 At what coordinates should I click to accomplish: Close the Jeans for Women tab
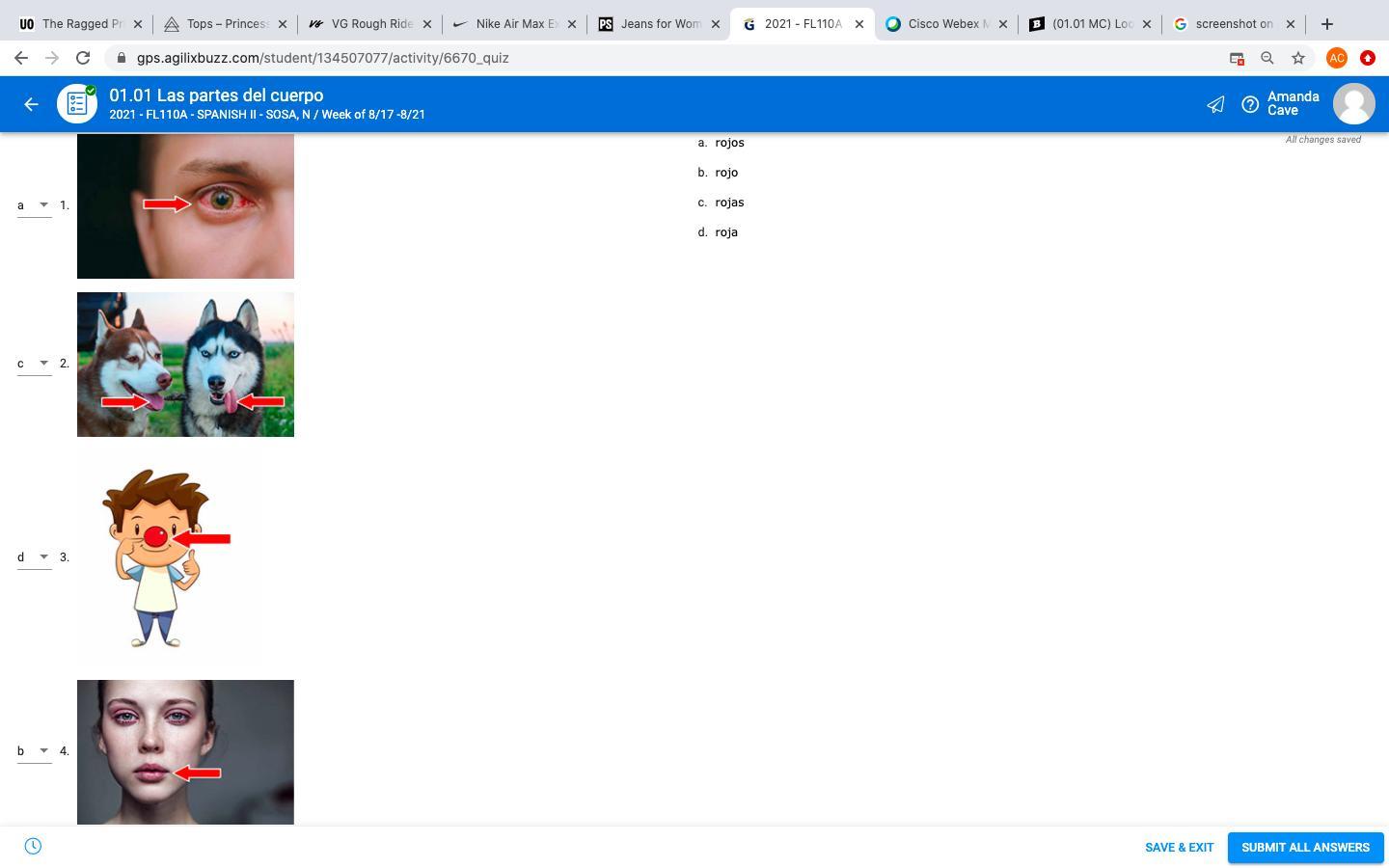716,24
